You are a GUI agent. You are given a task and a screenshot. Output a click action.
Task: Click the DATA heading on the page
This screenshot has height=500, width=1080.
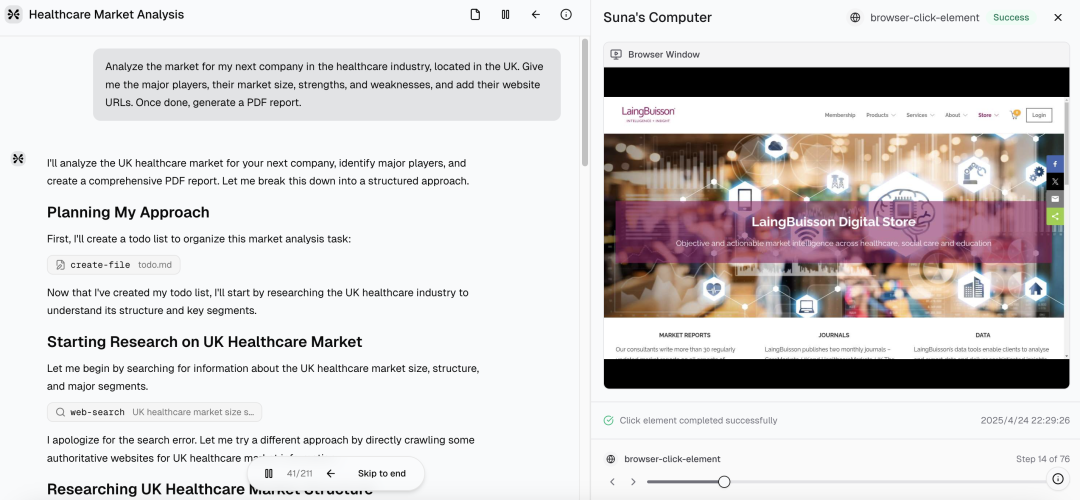[983, 335]
